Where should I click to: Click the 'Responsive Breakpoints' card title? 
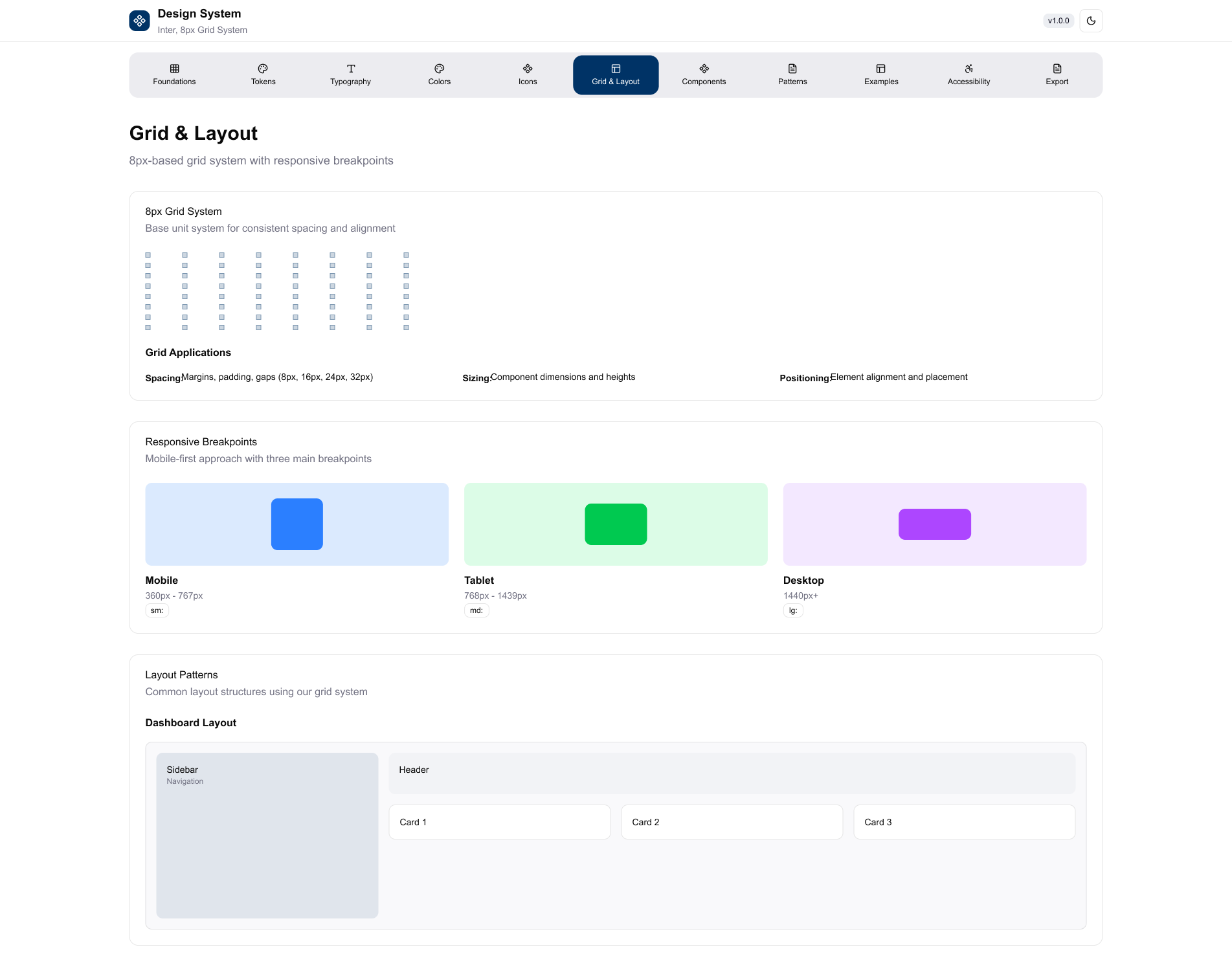click(201, 442)
